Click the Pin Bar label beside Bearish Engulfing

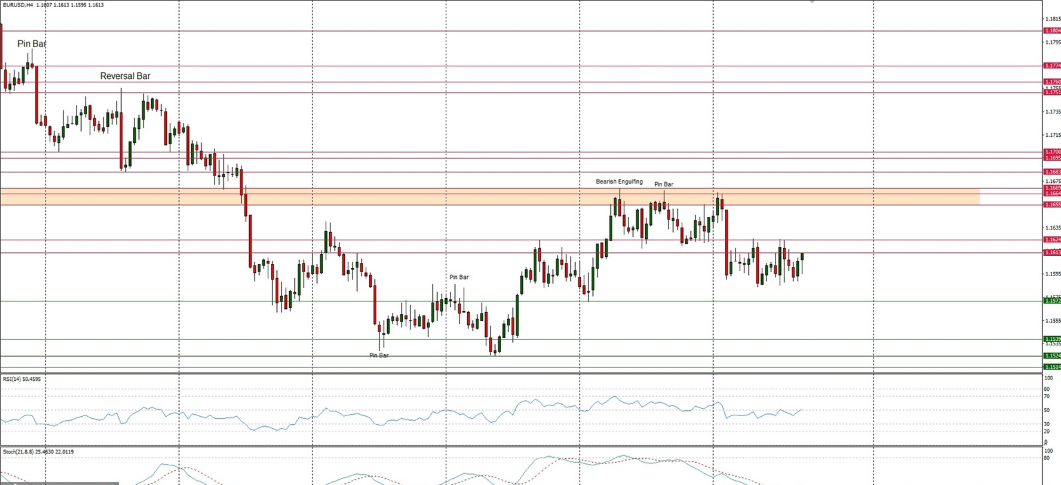[x=664, y=184]
